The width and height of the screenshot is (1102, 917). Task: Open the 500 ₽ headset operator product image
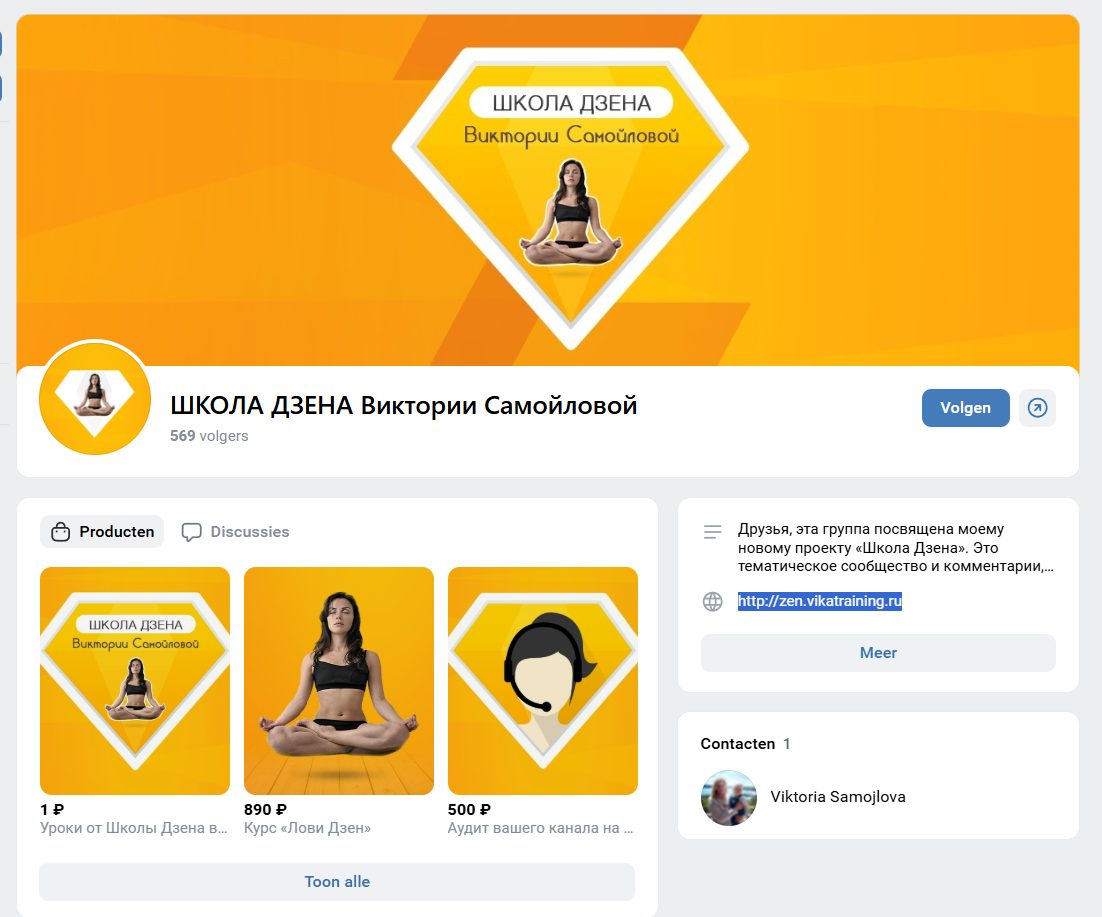click(x=543, y=681)
